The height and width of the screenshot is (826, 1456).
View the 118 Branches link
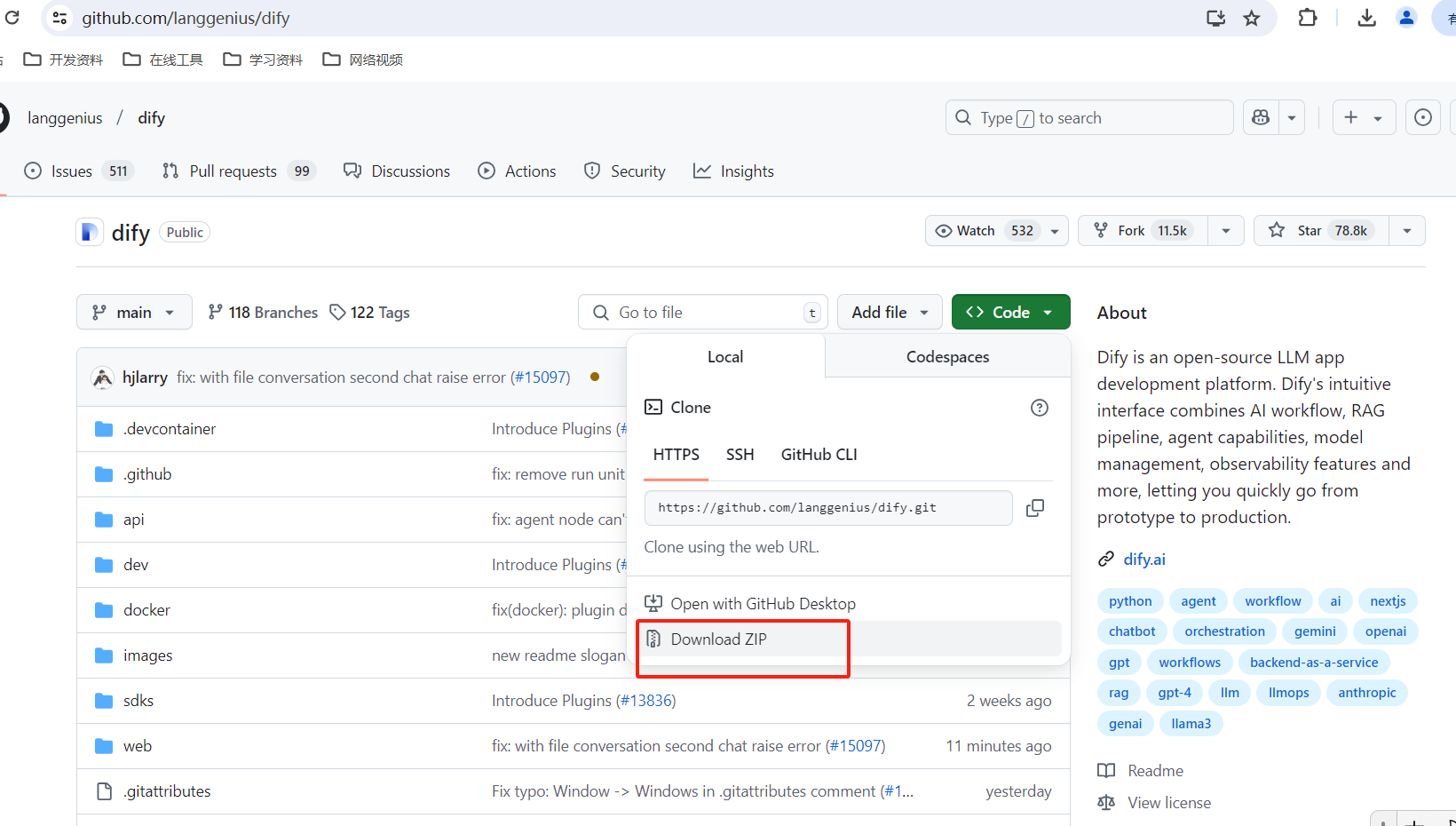(x=263, y=313)
